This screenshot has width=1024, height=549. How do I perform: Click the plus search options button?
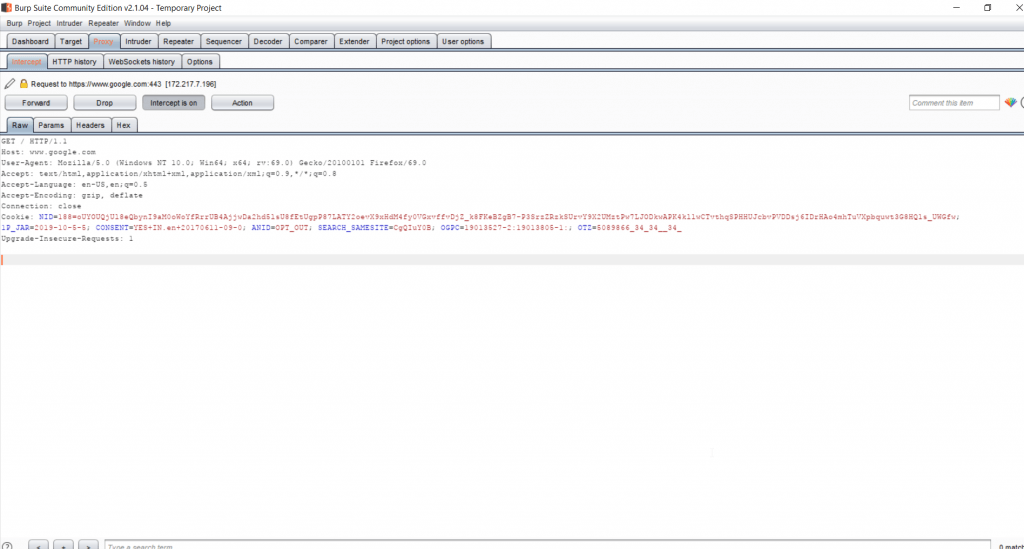pos(63,545)
